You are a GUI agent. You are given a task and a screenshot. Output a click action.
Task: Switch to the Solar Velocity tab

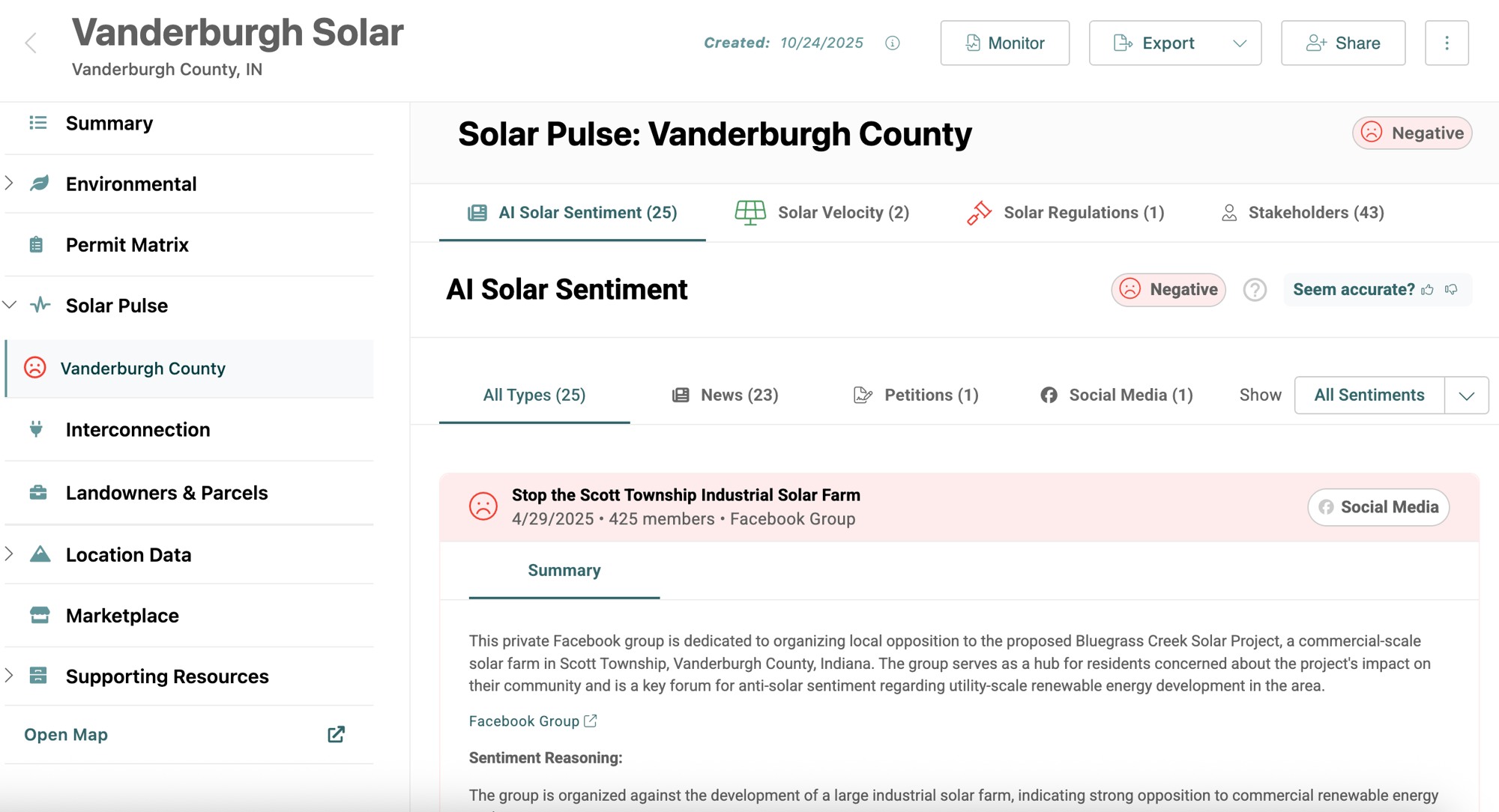pyautogui.click(x=822, y=213)
